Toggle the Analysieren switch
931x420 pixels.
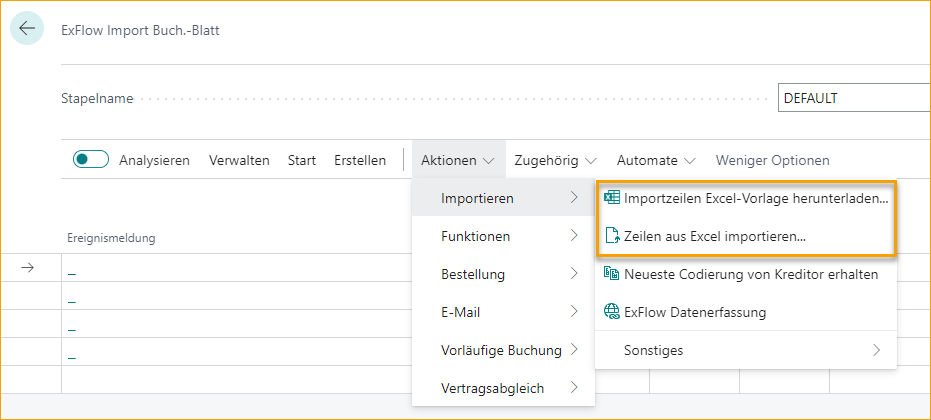(x=91, y=160)
